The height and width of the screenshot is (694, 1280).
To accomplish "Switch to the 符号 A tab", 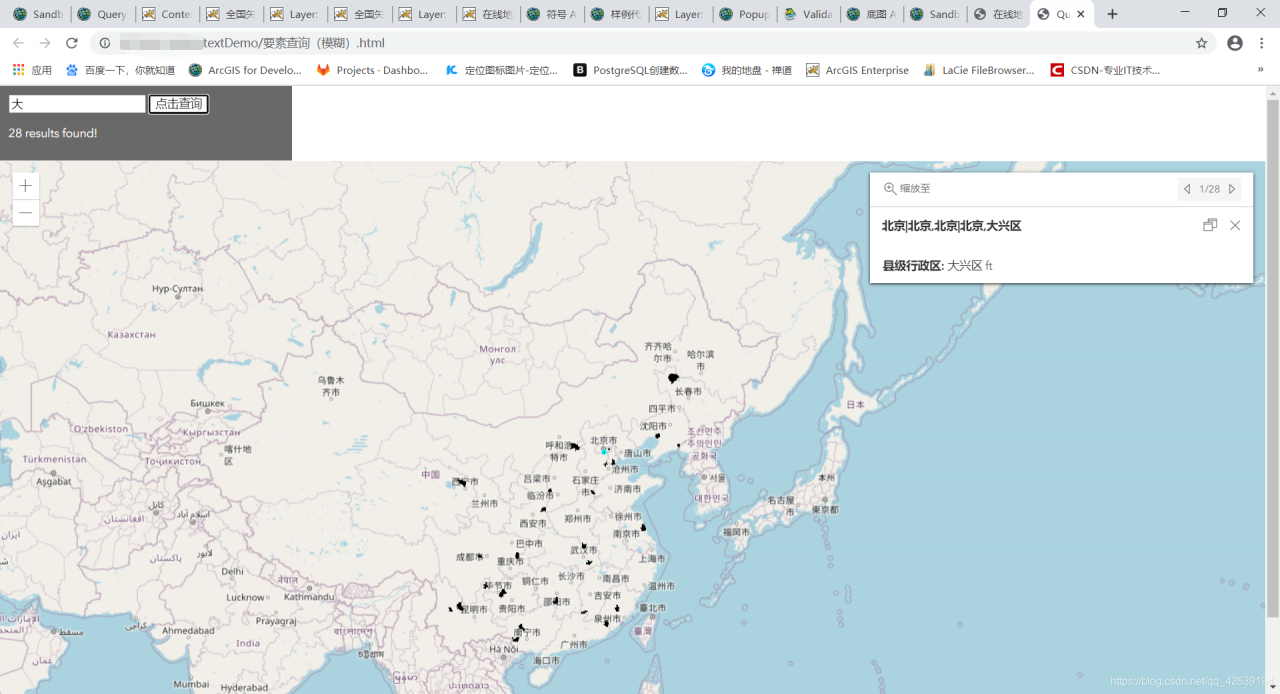I will tap(552, 14).
